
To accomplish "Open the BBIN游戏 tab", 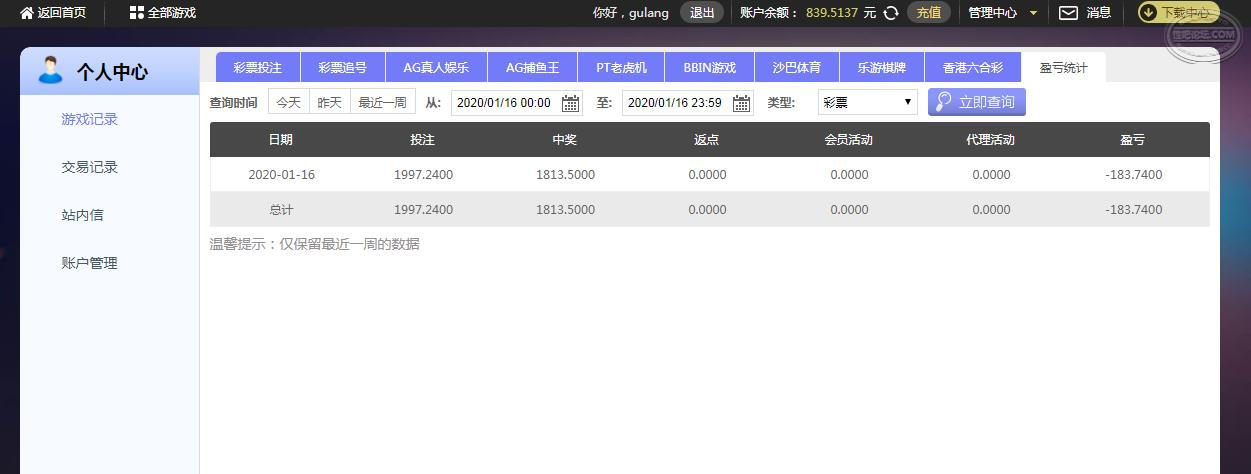I will pos(710,67).
